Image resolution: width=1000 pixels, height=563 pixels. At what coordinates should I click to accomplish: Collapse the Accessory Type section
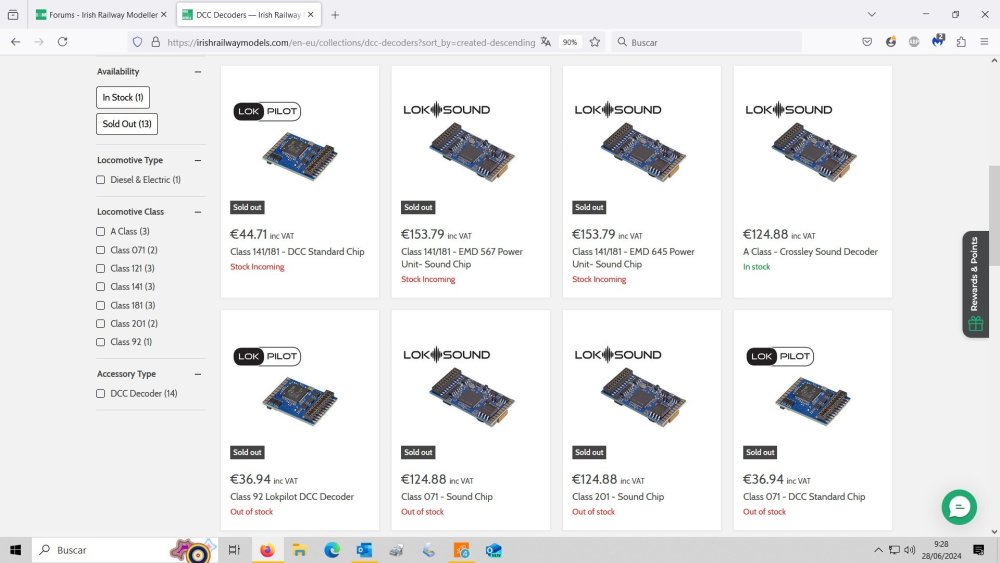(198, 374)
